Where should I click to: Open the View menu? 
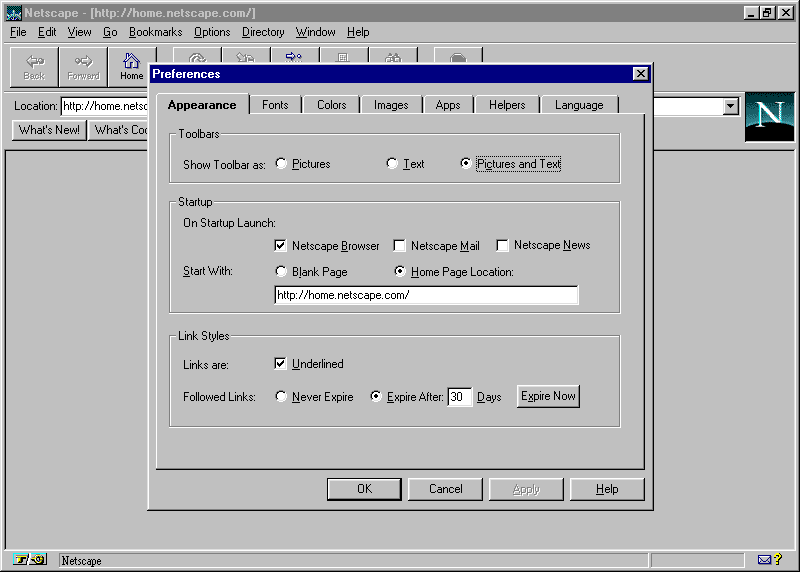point(80,32)
